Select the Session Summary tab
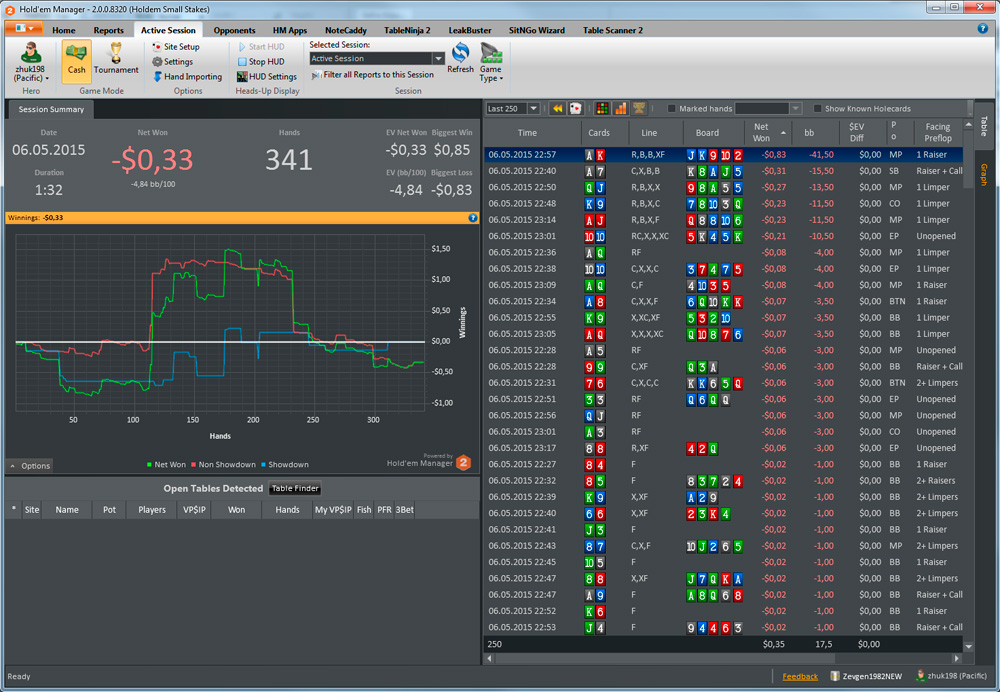Screen dimensions: 1000x692 tap(51, 110)
